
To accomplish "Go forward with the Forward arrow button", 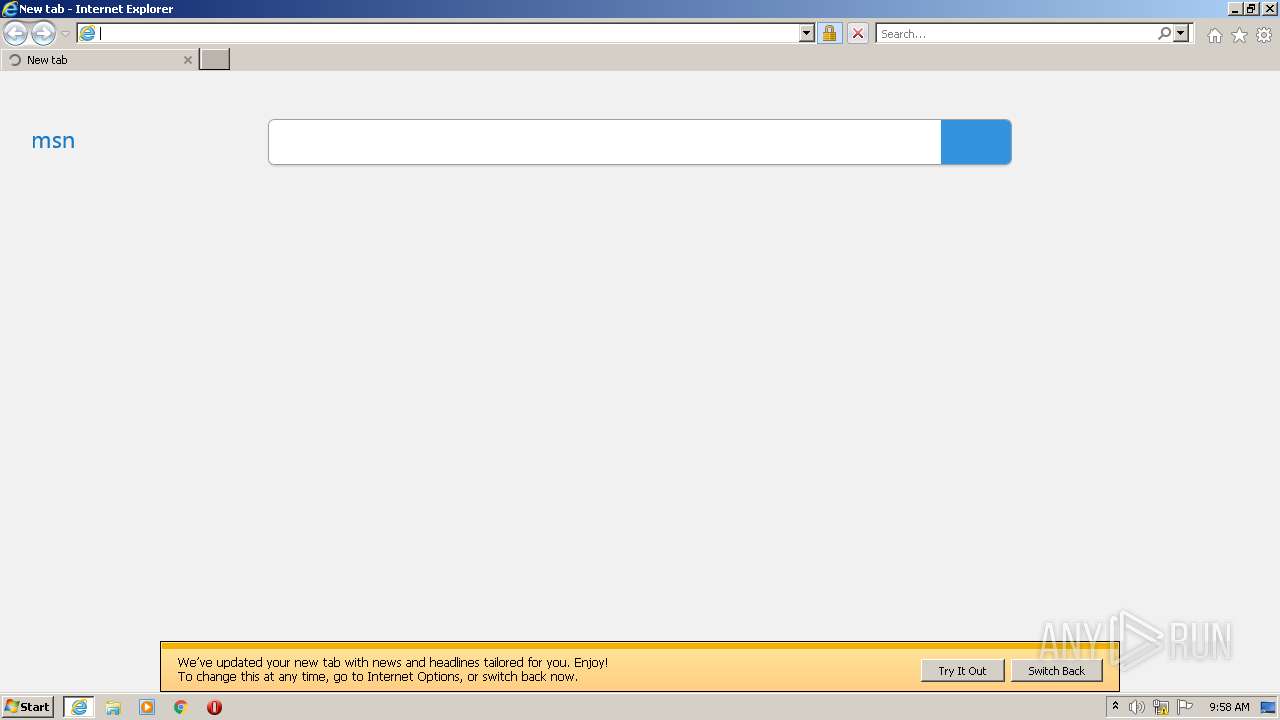I will coord(43,34).
